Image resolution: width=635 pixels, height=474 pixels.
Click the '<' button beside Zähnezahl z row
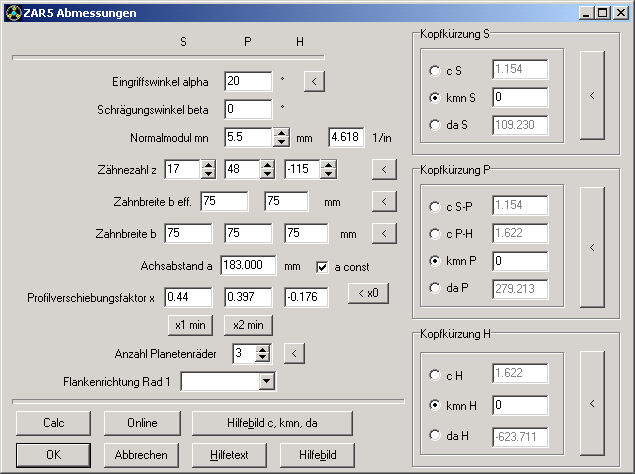coord(384,169)
